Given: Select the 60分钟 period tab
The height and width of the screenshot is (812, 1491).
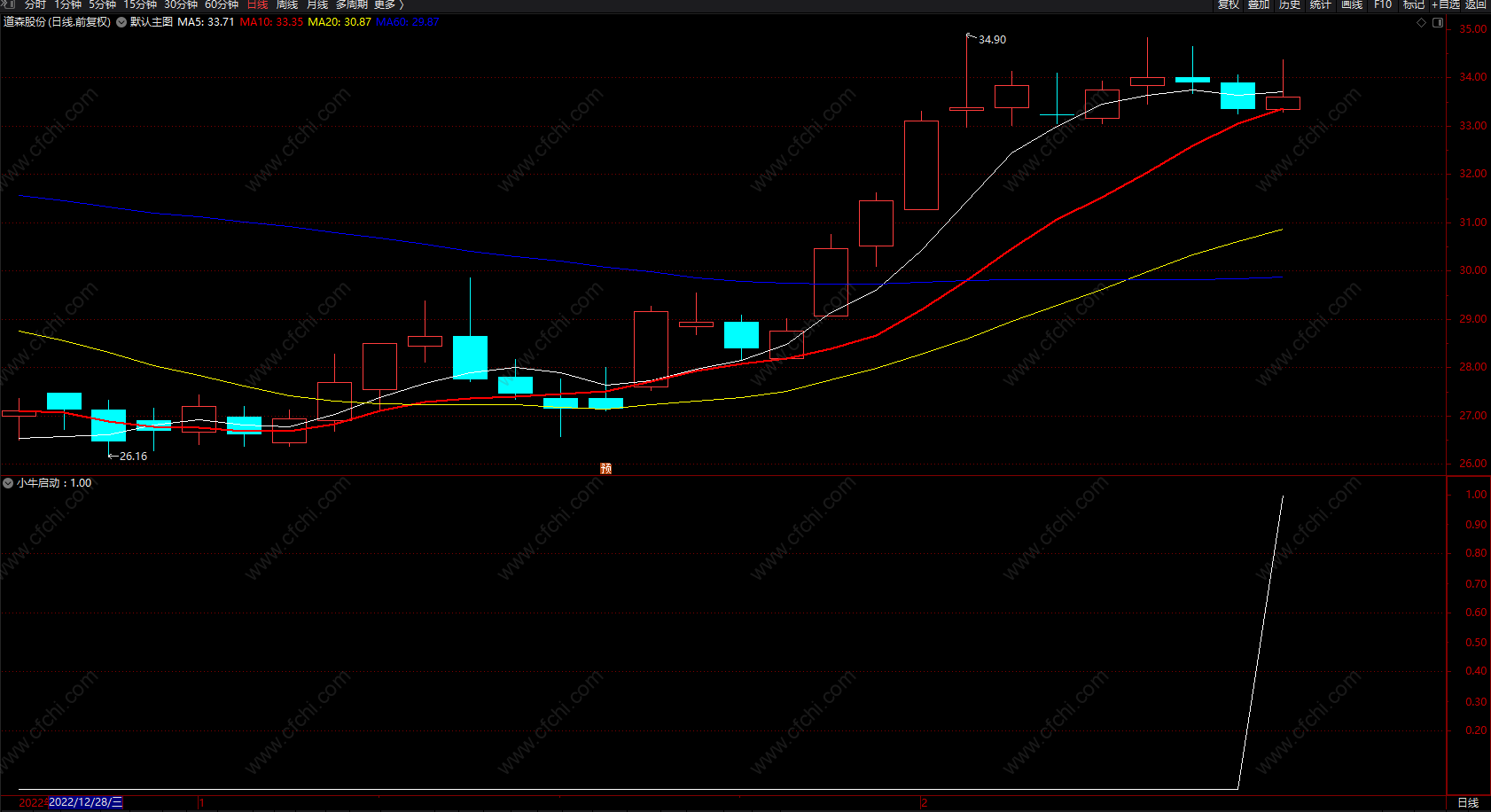Looking at the screenshot, I should pos(222,4).
